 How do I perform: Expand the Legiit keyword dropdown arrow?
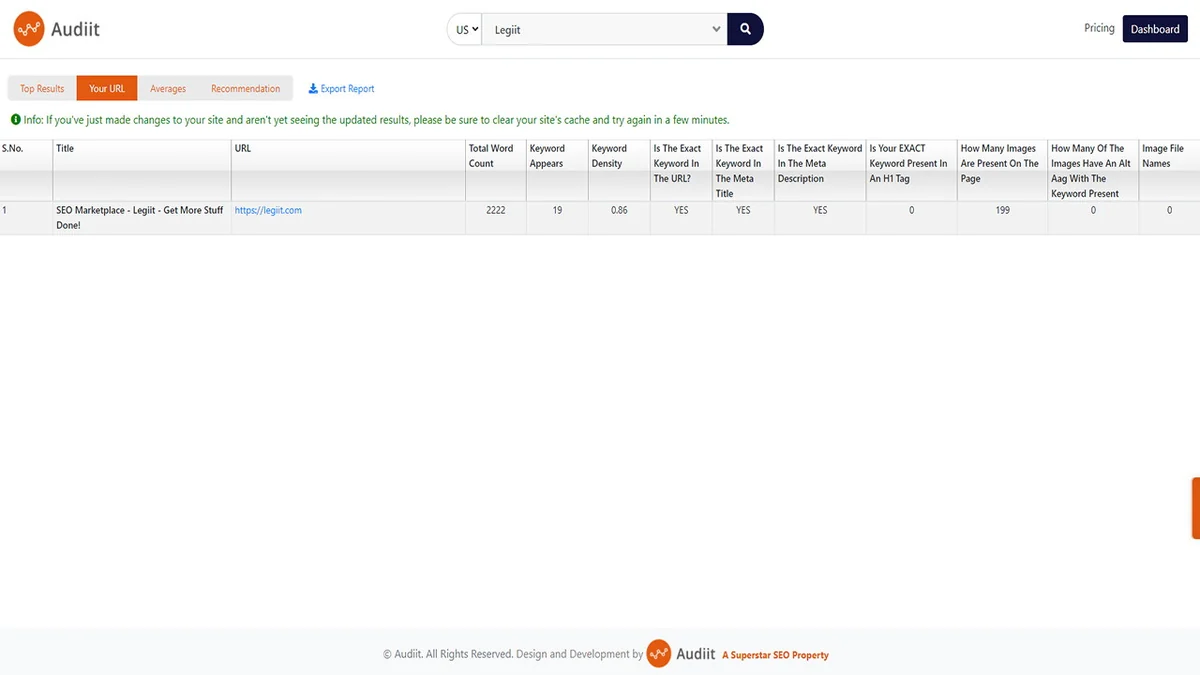point(716,30)
